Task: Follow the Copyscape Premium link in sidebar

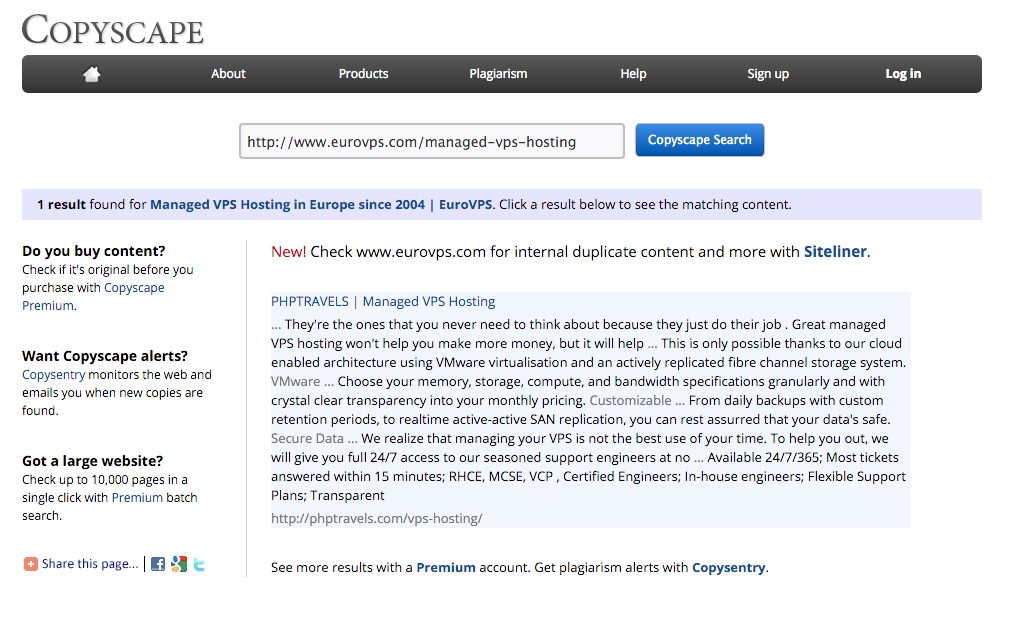Action: tap(93, 296)
